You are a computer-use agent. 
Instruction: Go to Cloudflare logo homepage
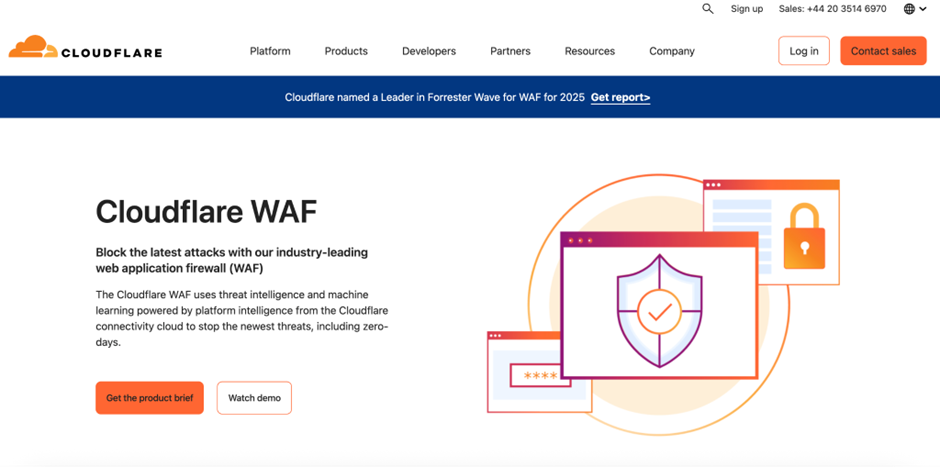point(85,47)
